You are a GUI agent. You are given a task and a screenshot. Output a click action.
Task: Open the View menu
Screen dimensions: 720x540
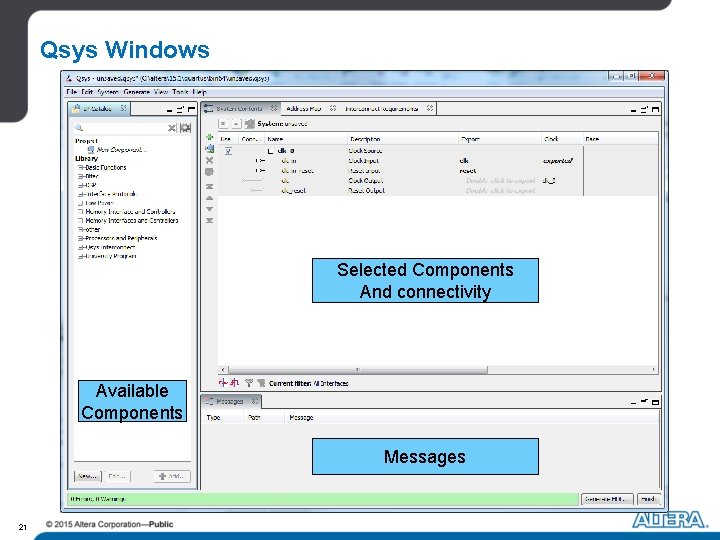coord(161,92)
